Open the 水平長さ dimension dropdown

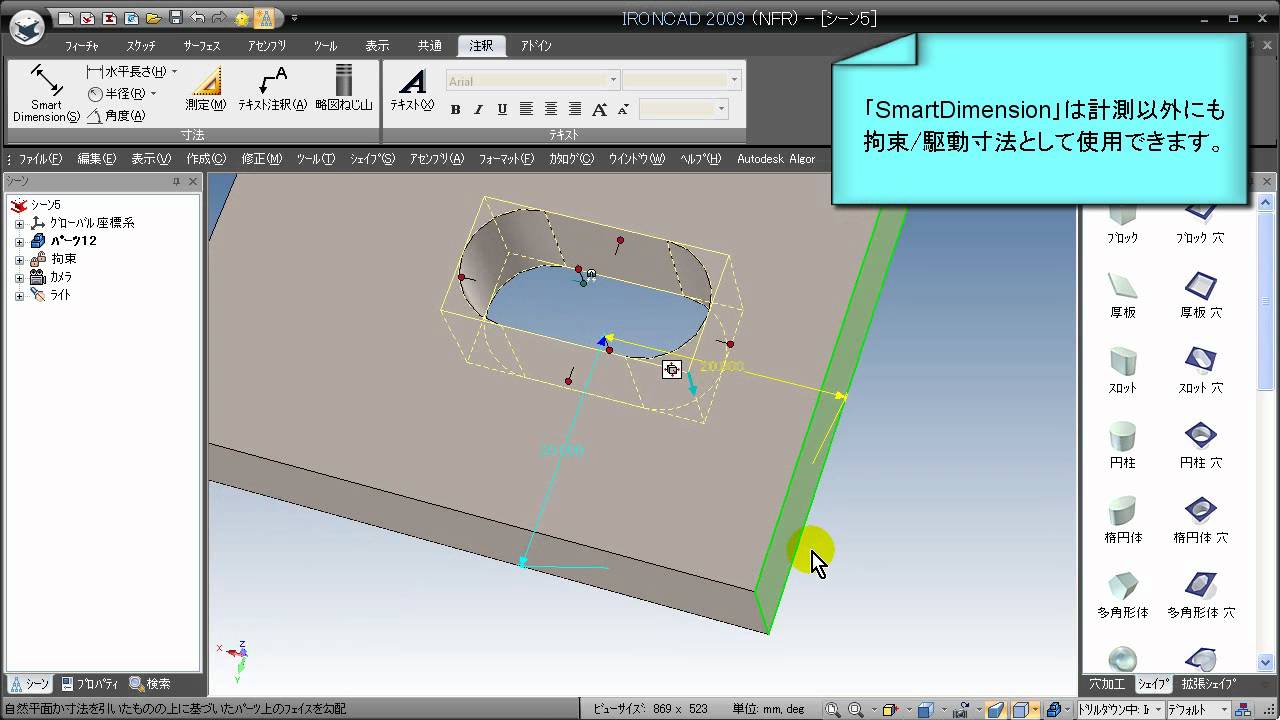tap(174, 72)
